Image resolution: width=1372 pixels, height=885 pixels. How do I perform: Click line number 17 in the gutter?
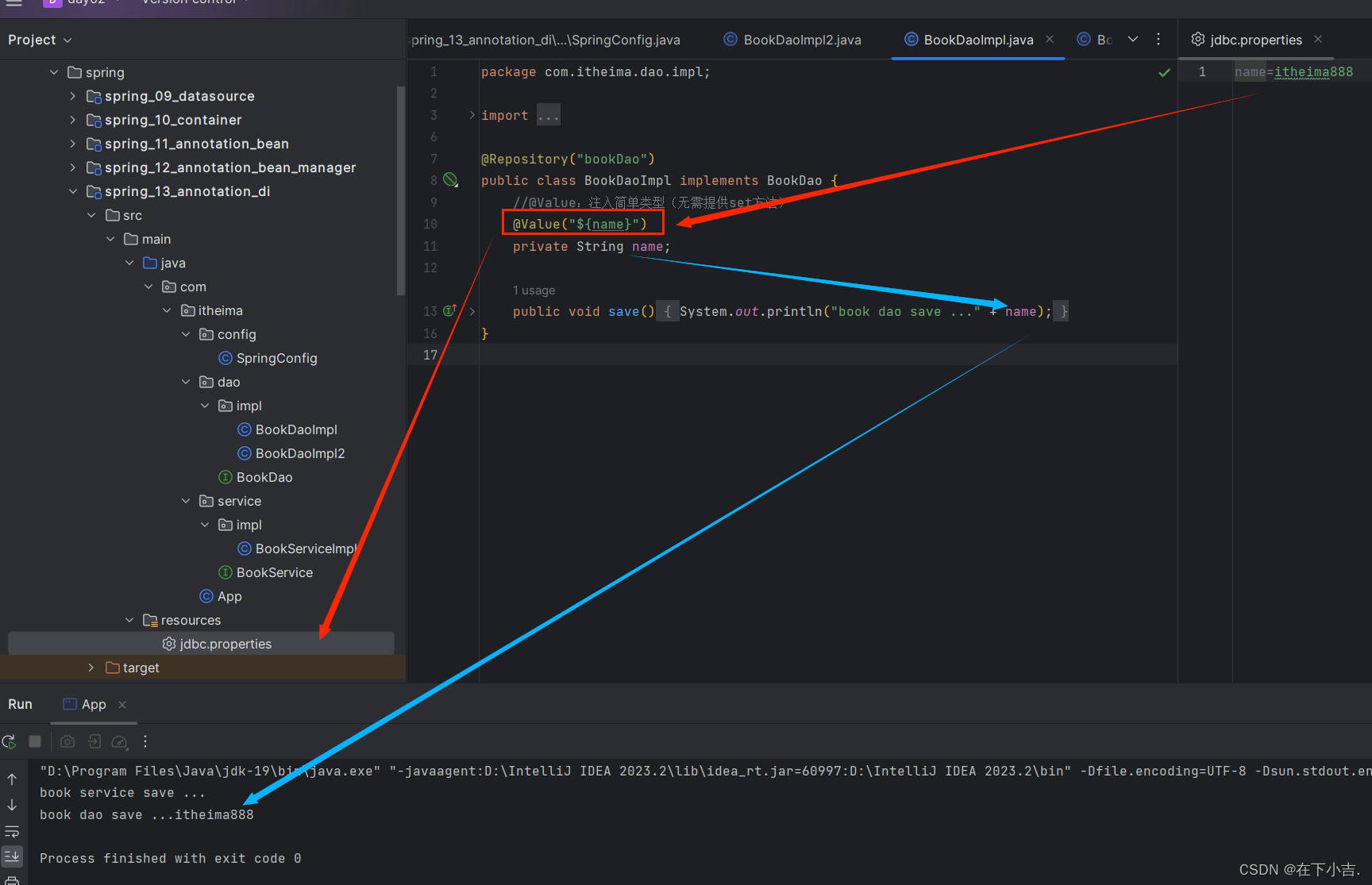point(430,355)
